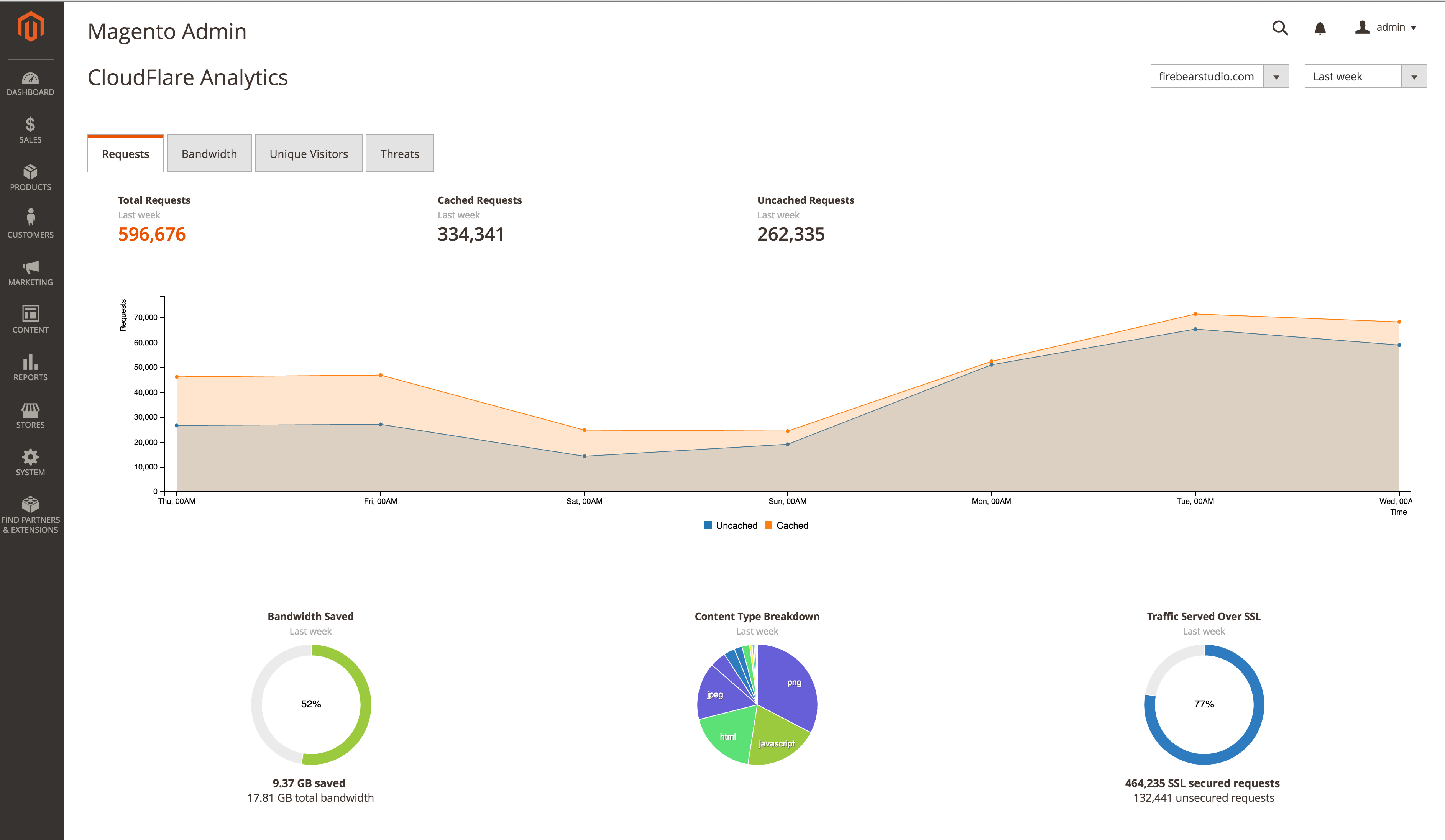Click the Content Type Breakdown heading

(757, 616)
